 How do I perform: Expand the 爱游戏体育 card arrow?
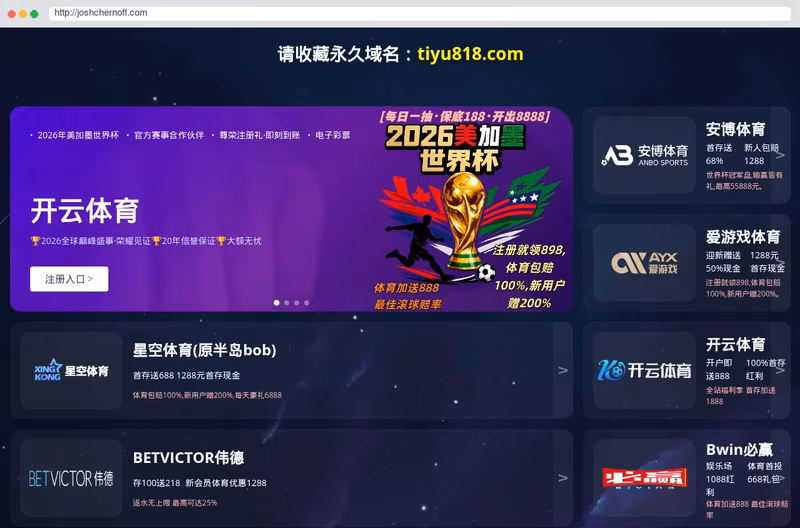pyautogui.click(x=780, y=263)
